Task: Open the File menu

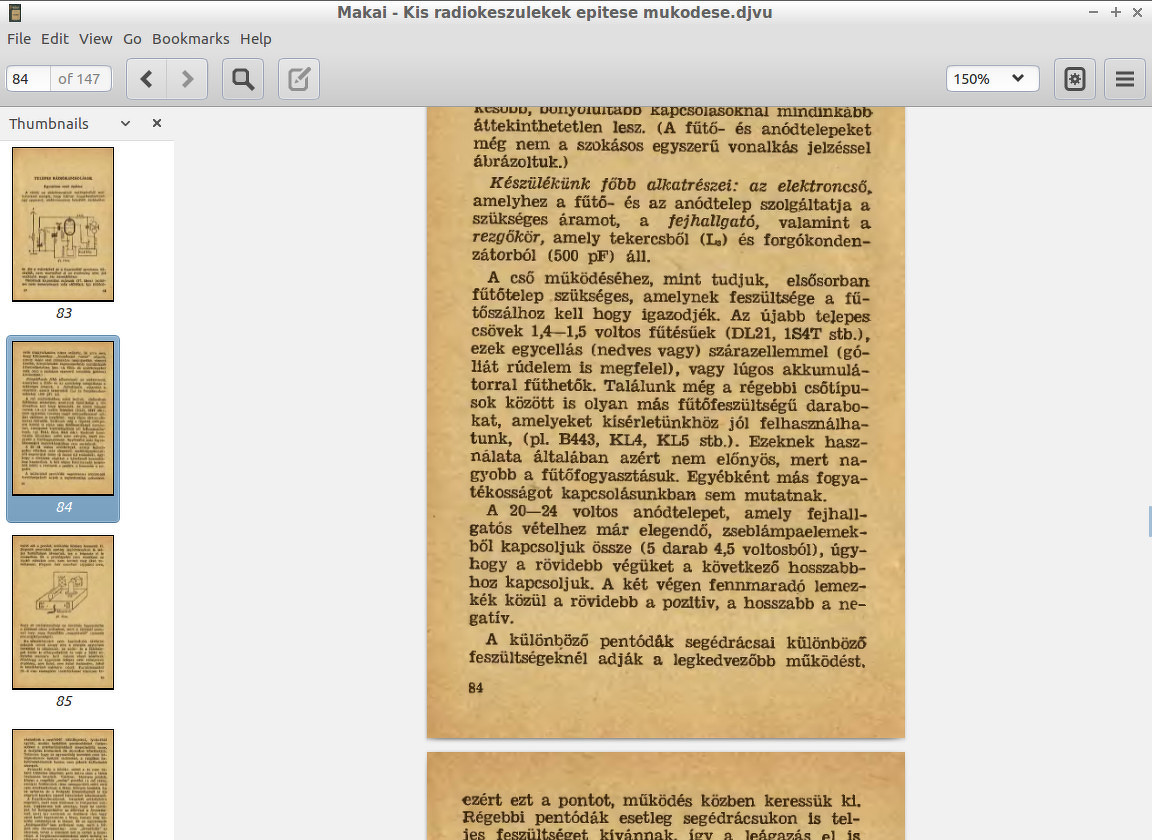Action: point(19,39)
